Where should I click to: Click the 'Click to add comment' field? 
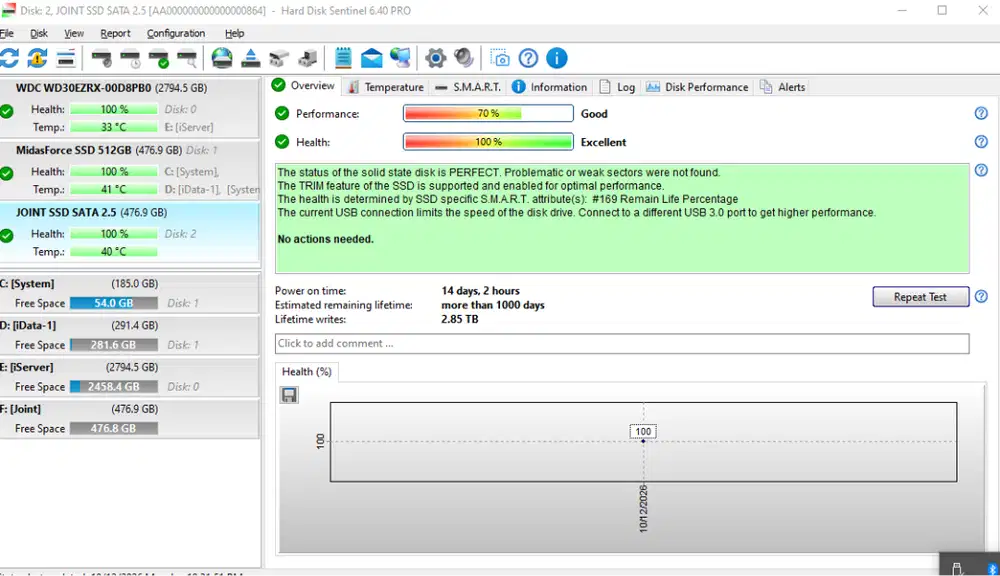[622, 343]
